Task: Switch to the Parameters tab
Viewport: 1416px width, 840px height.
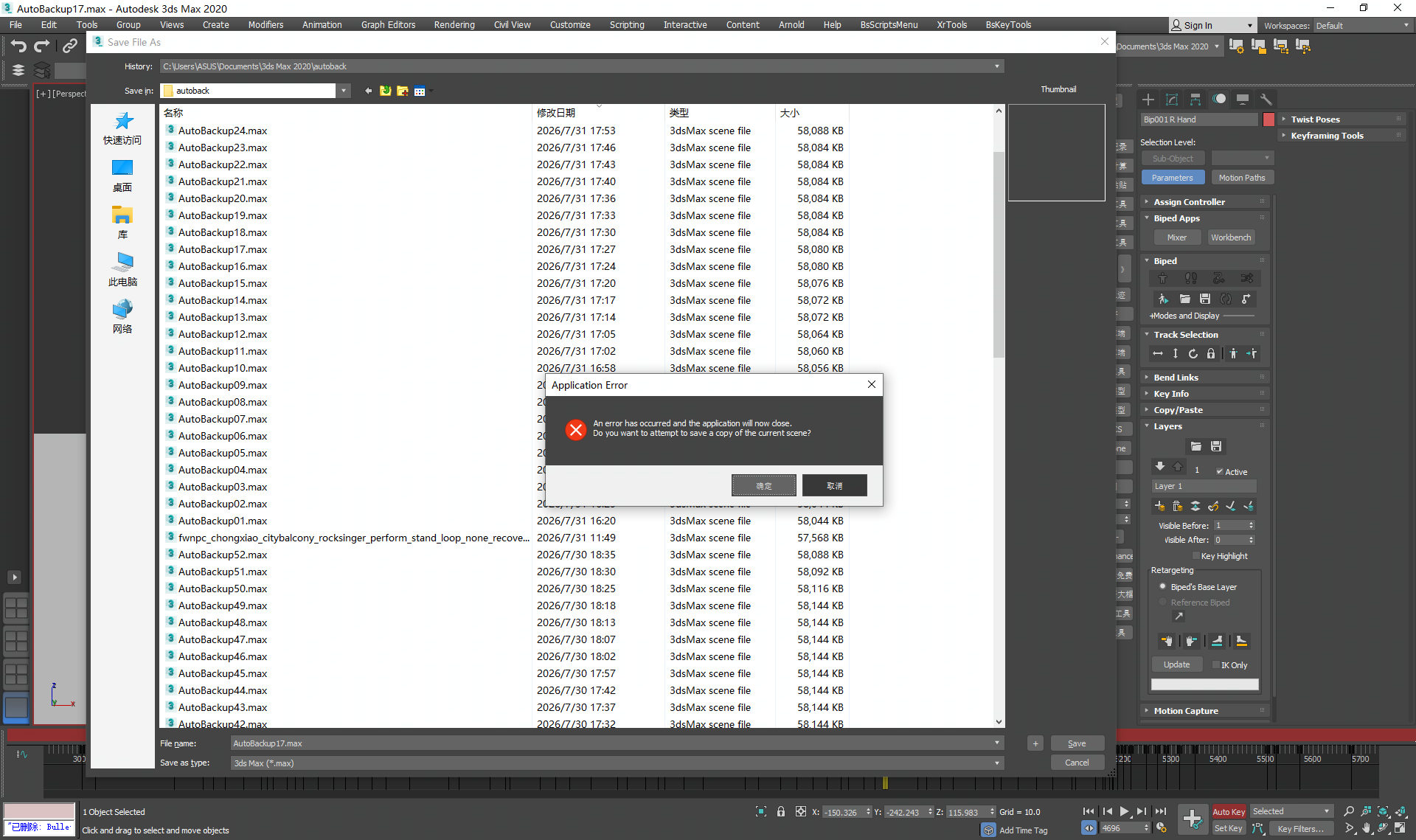Action: point(1173,178)
